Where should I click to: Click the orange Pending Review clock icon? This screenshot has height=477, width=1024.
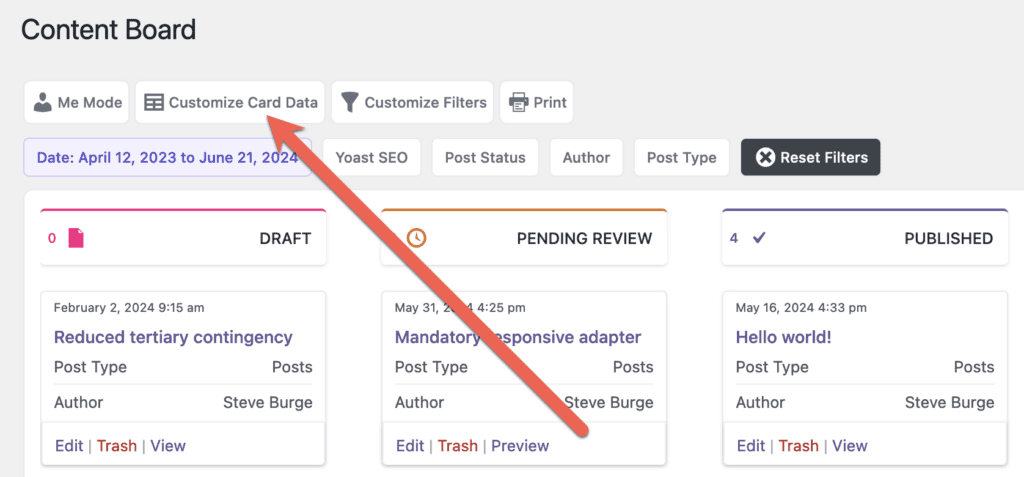click(x=416, y=238)
